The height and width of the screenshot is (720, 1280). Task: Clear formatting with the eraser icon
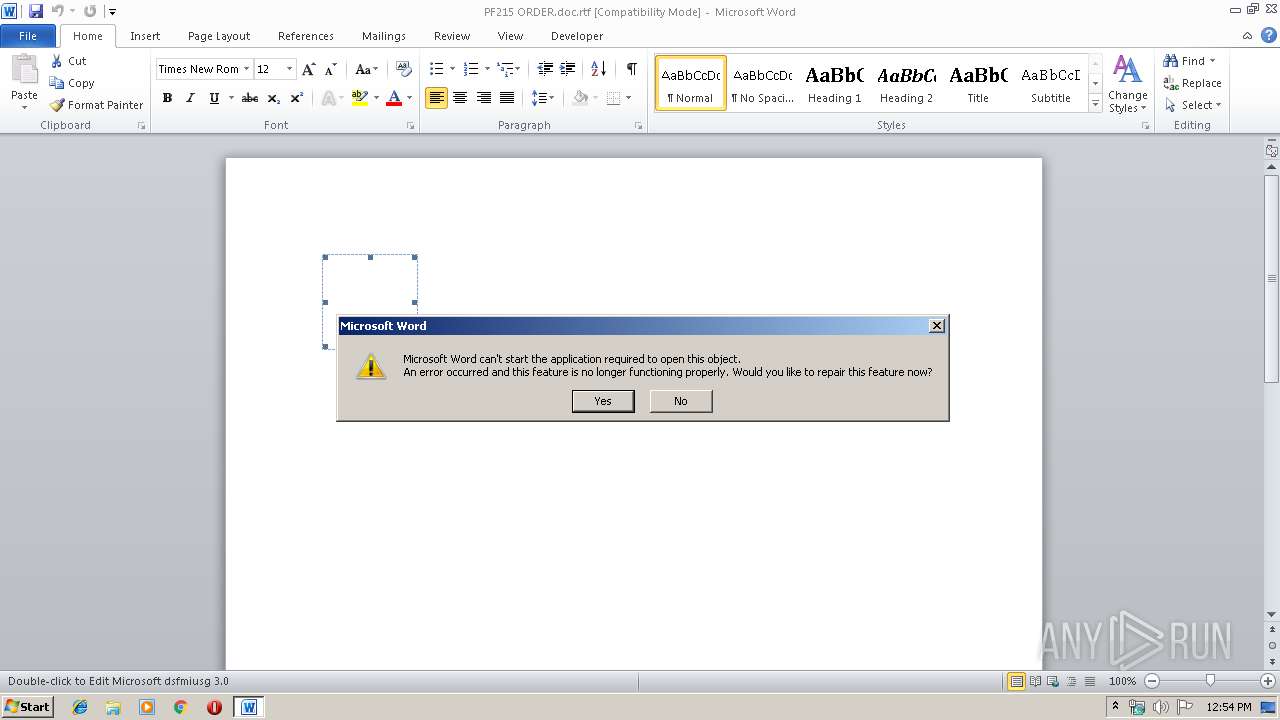pyautogui.click(x=404, y=69)
